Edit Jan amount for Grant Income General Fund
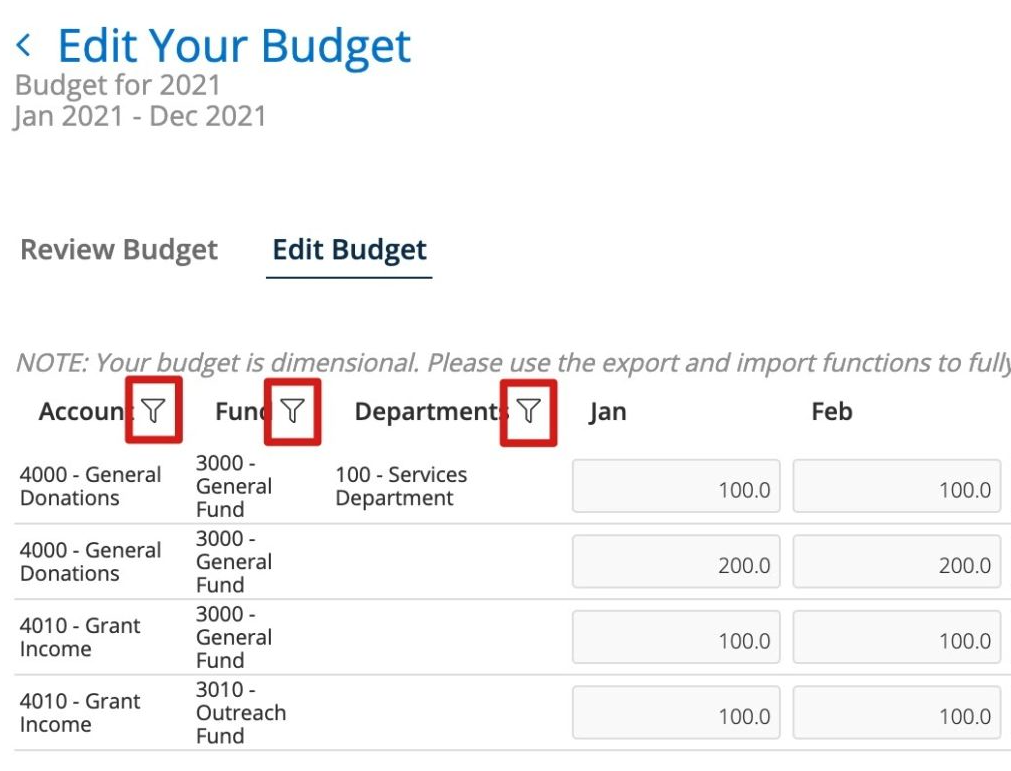 [x=676, y=637]
